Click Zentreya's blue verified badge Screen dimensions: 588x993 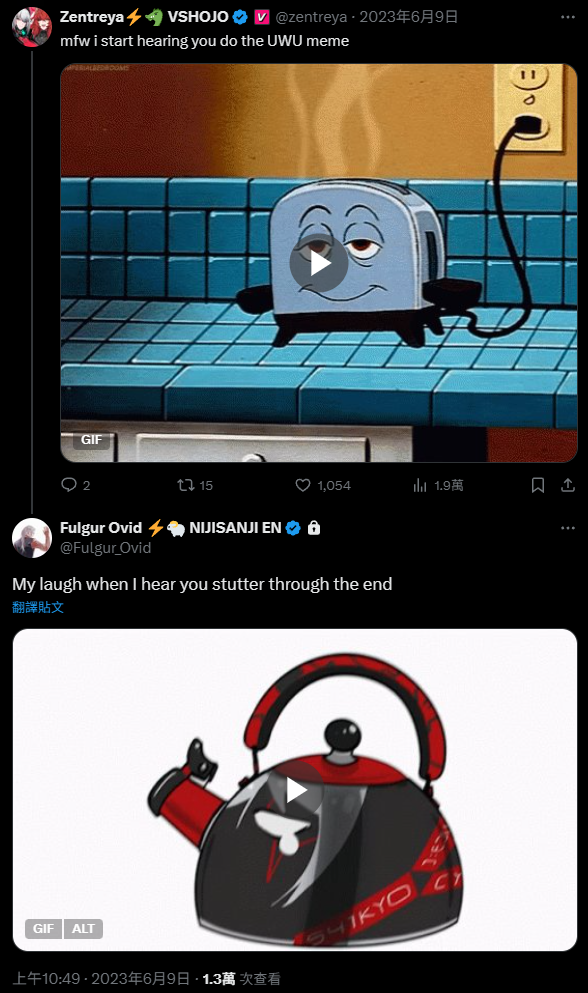pyautogui.click(x=240, y=17)
